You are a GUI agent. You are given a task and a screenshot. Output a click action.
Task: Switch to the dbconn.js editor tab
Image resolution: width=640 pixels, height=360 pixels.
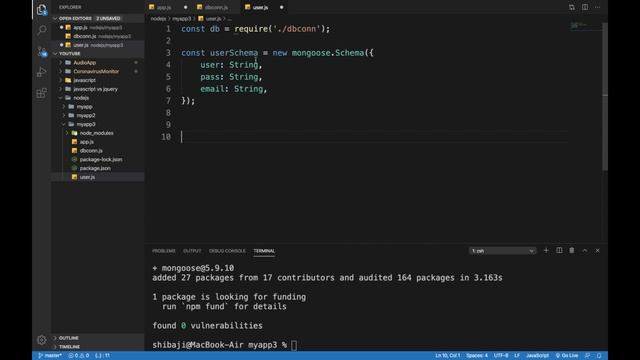point(216,7)
